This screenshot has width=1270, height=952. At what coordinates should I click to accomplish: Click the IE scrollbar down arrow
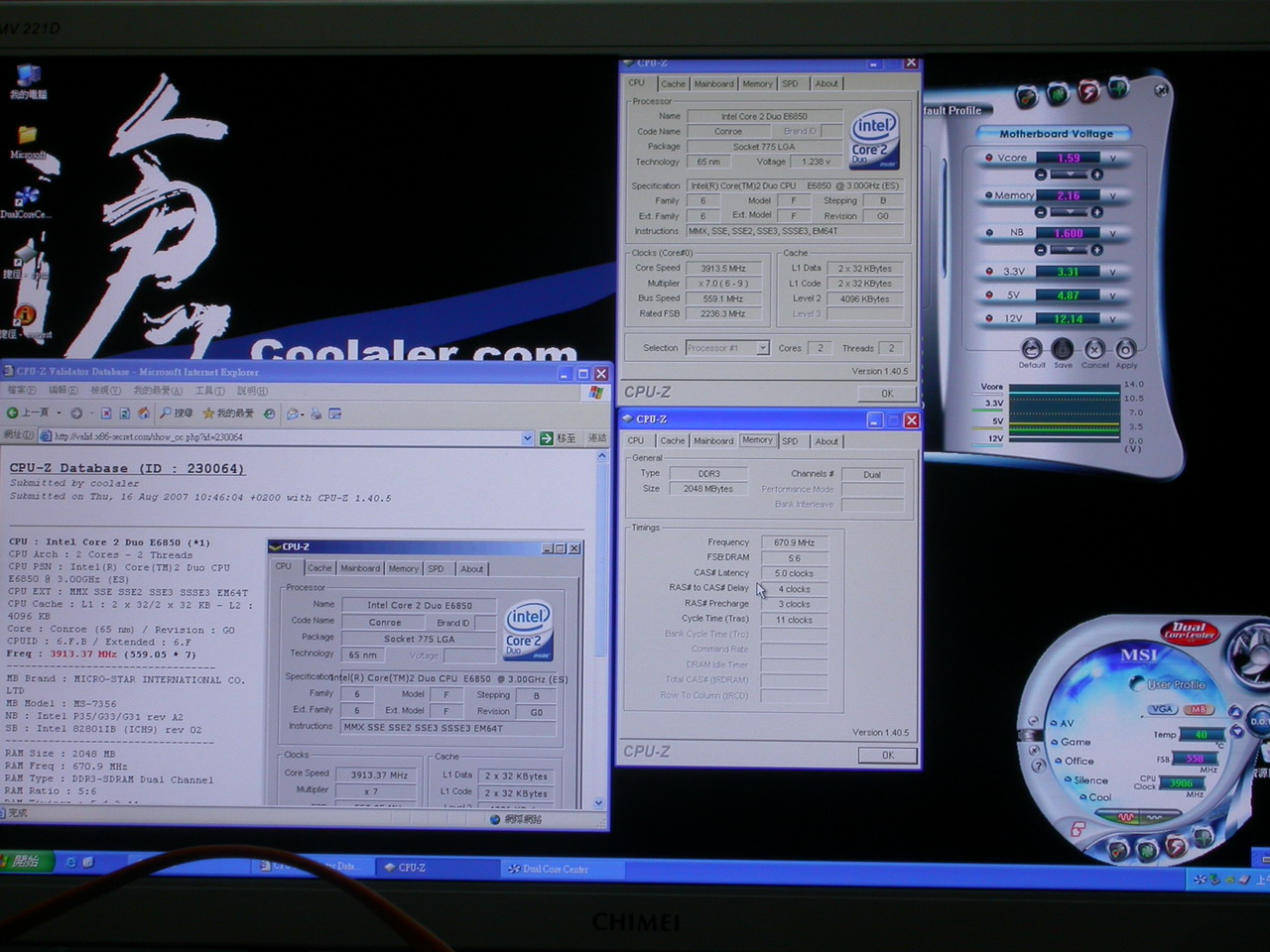[599, 803]
